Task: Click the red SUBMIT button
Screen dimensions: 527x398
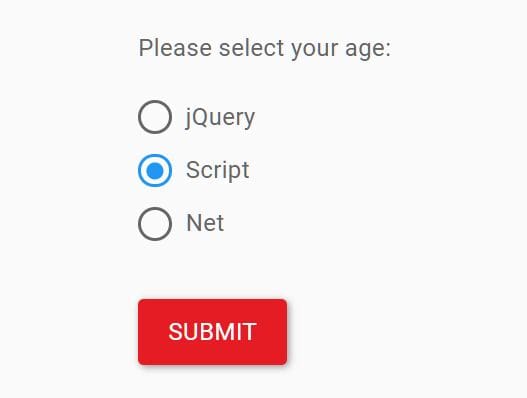Action: pyautogui.click(x=212, y=332)
